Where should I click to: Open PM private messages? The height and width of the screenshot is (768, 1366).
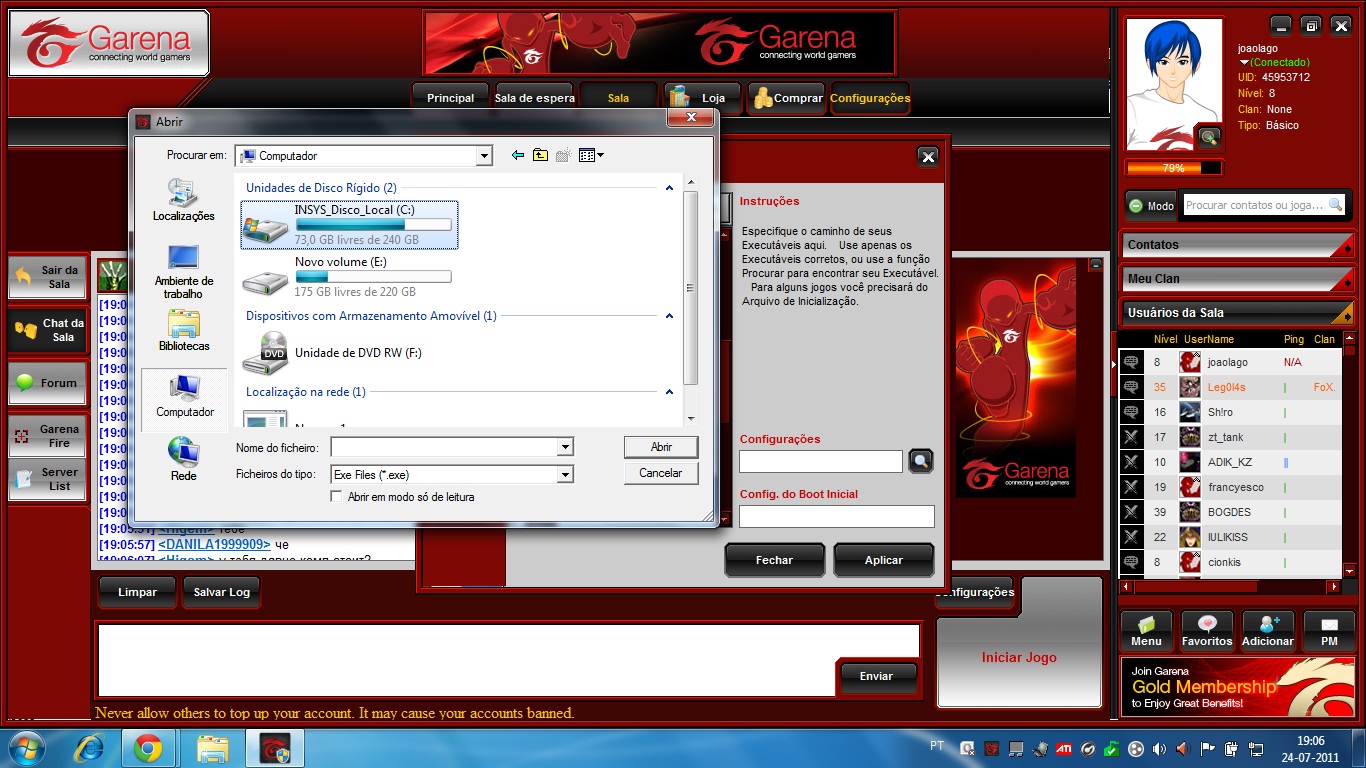coord(1329,630)
